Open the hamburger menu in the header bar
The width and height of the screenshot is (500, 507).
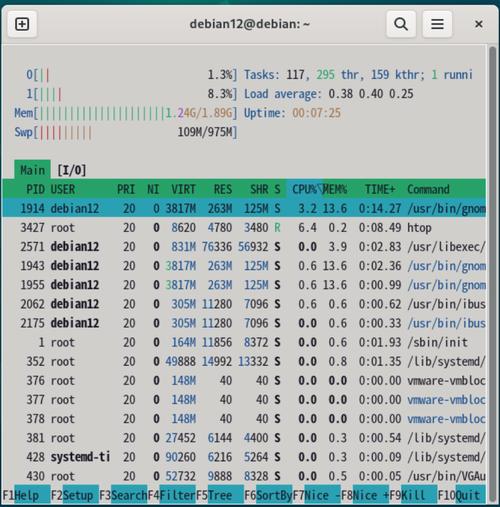pos(437,24)
